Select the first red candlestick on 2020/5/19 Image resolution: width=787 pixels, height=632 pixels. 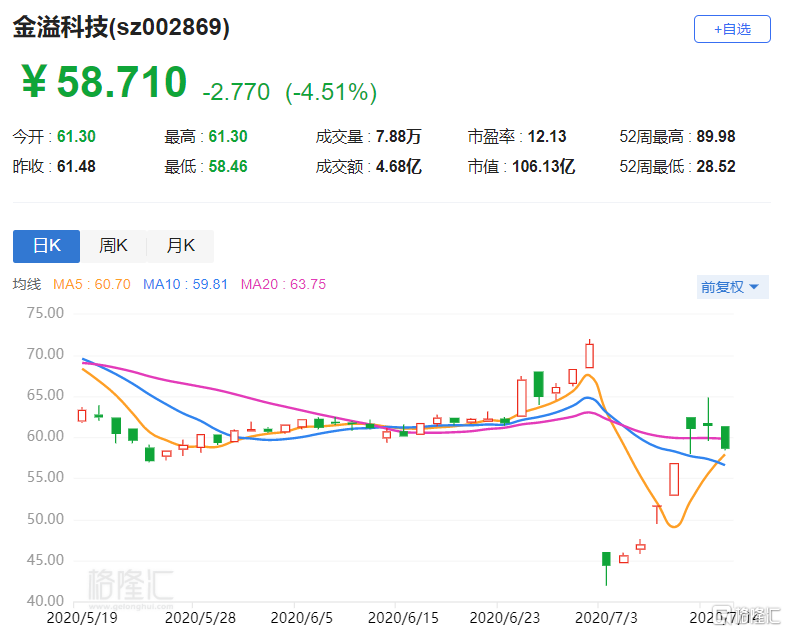tap(82, 416)
